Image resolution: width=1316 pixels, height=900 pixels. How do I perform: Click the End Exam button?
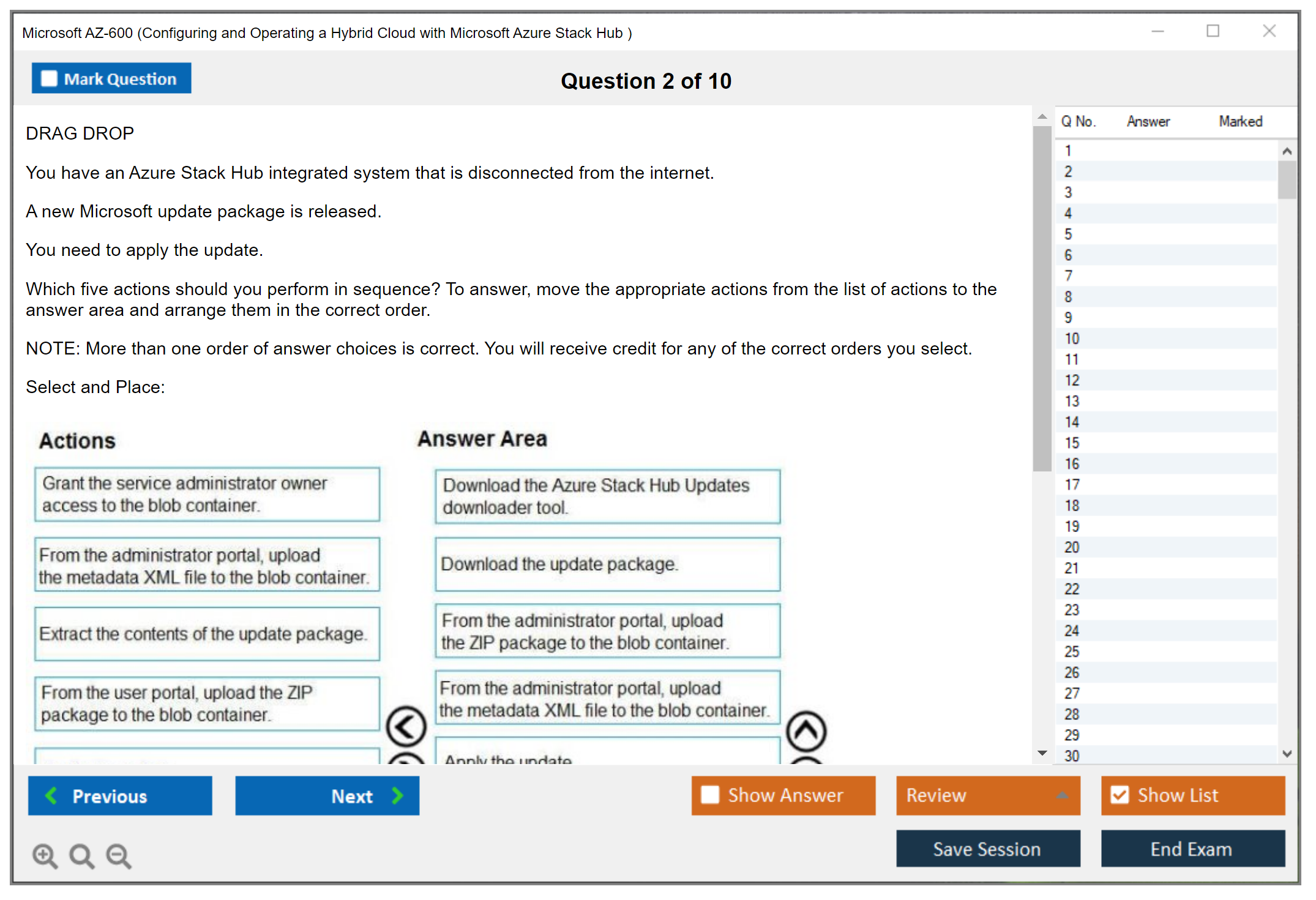pos(1192,849)
